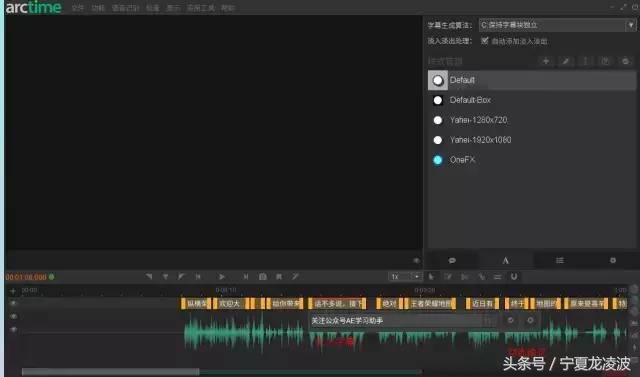Open the 文件 menu
The image size is (640, 377).
(78, 8)
